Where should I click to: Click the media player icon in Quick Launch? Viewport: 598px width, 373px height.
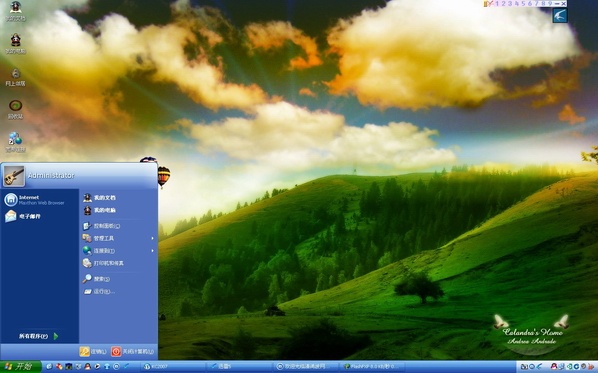coord(97,366)
